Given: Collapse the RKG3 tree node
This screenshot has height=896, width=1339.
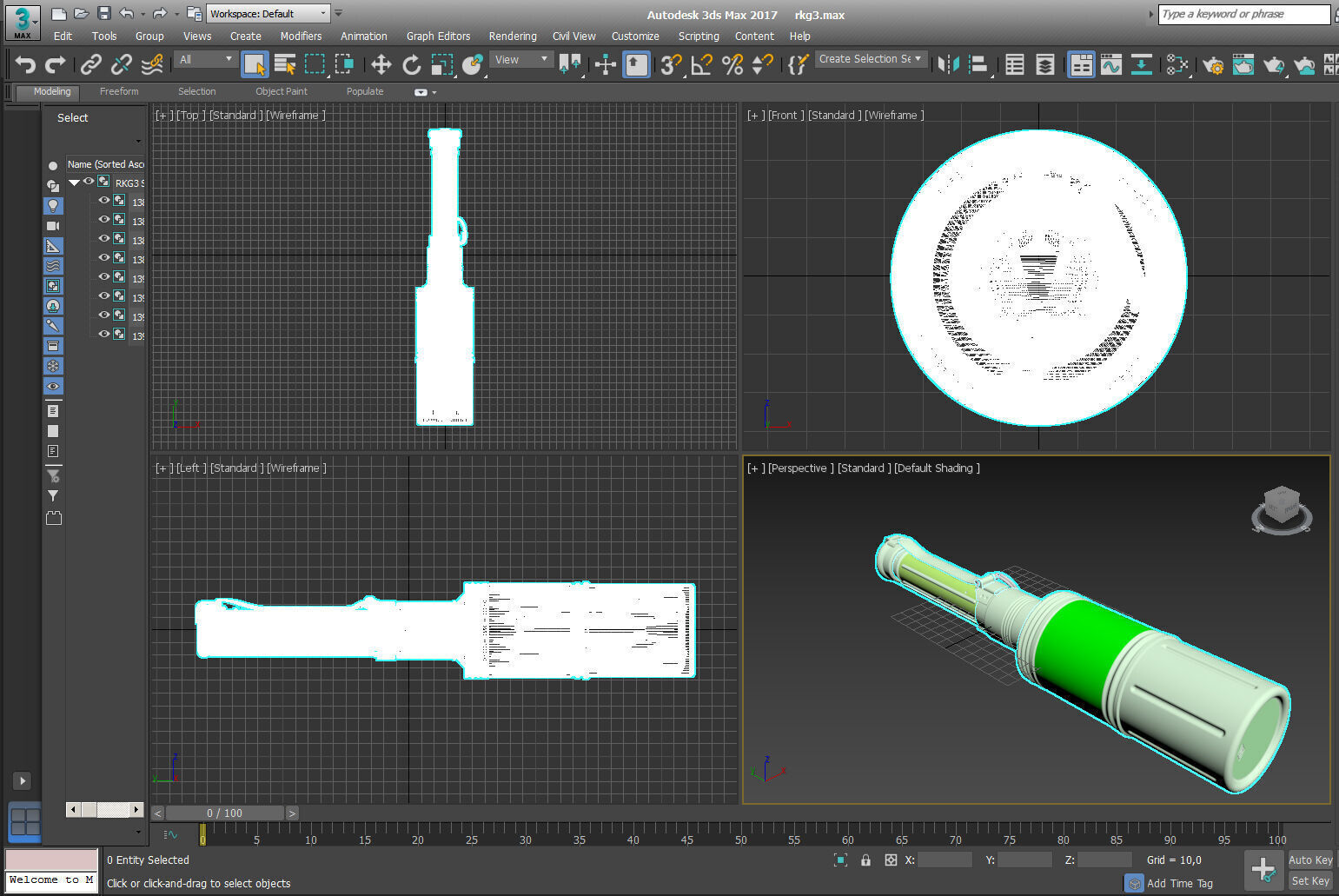Looking at the screenshot, I should [74, 183].
